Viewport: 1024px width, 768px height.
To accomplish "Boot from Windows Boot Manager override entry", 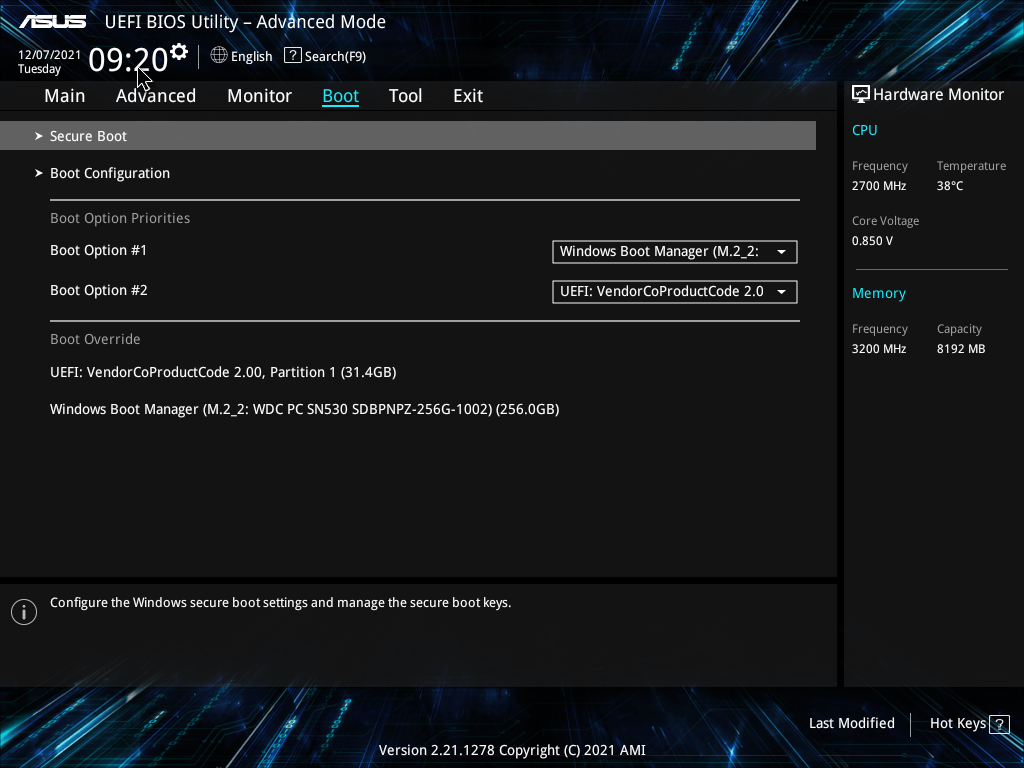I will point(304,409).
